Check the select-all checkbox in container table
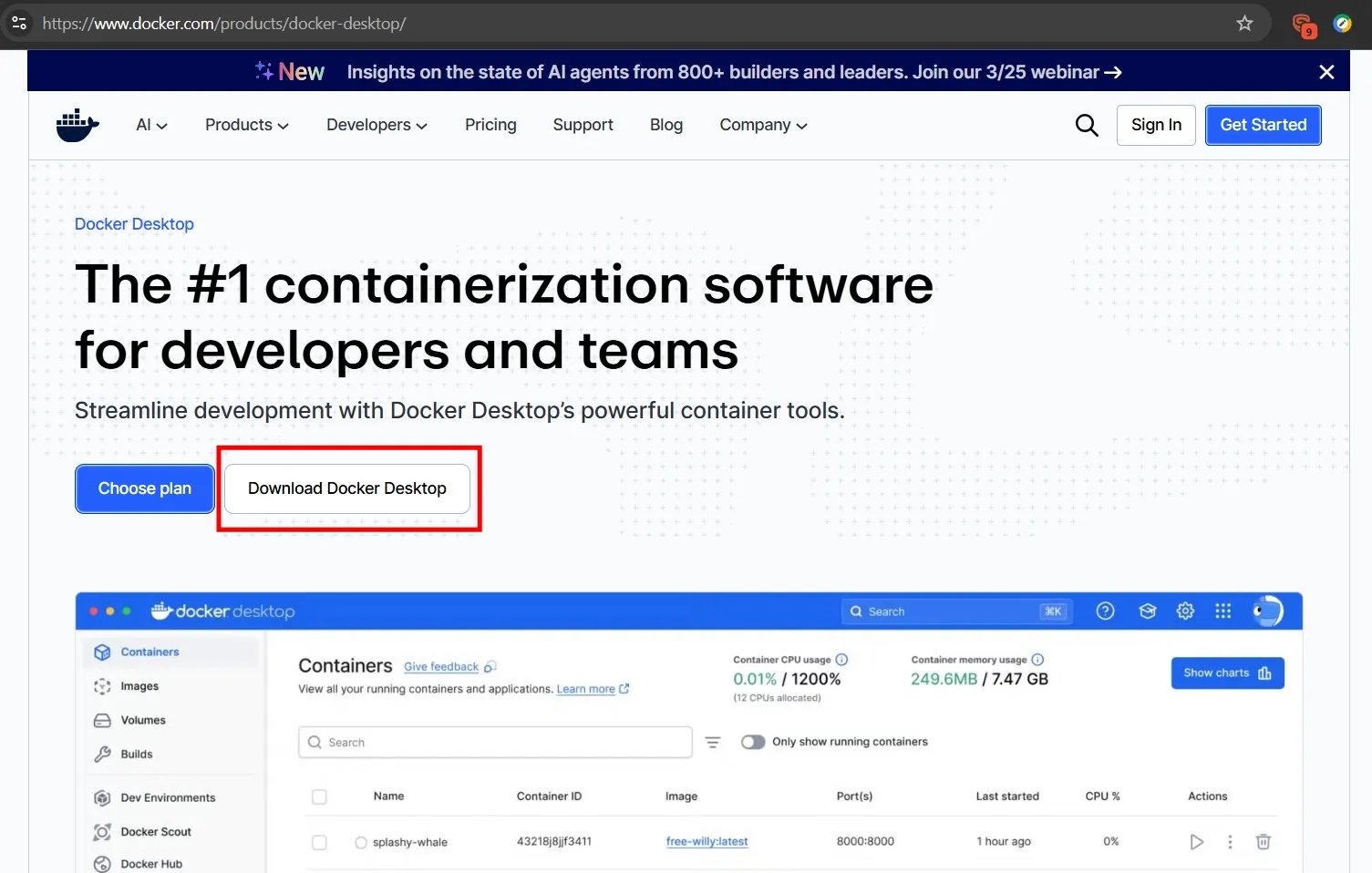1372x873 pixels. click(x=319, y=796)
